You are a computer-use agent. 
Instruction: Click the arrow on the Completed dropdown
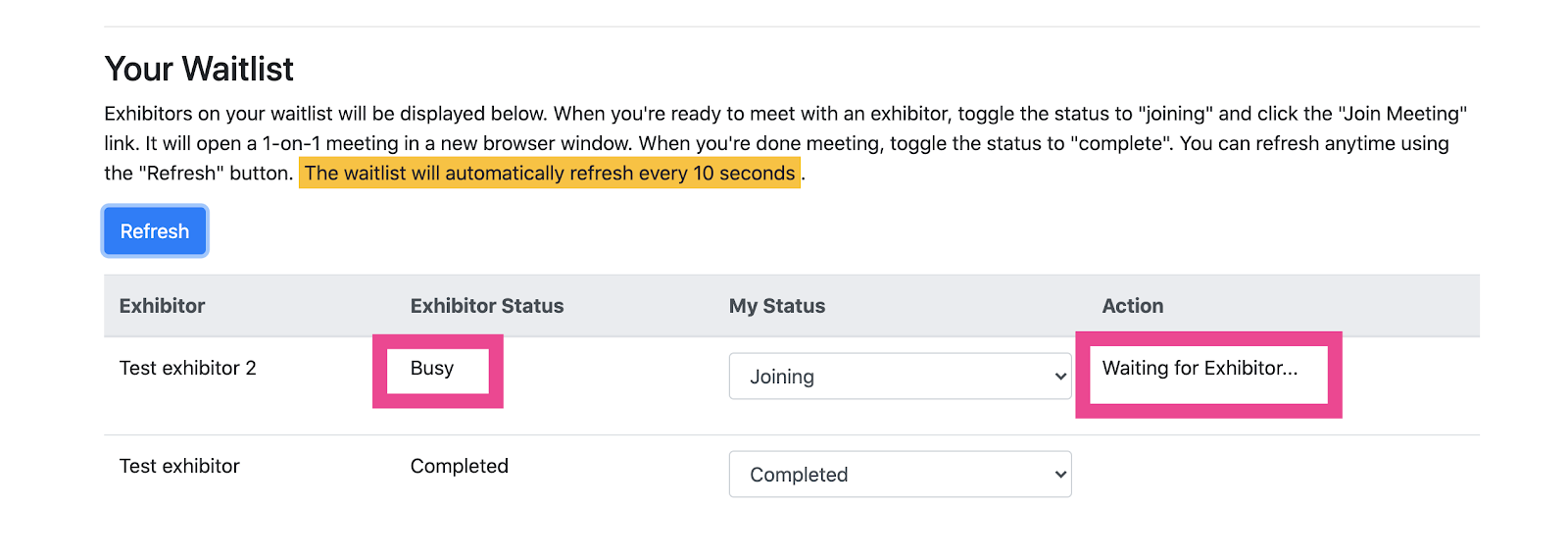pos(1059,475)
